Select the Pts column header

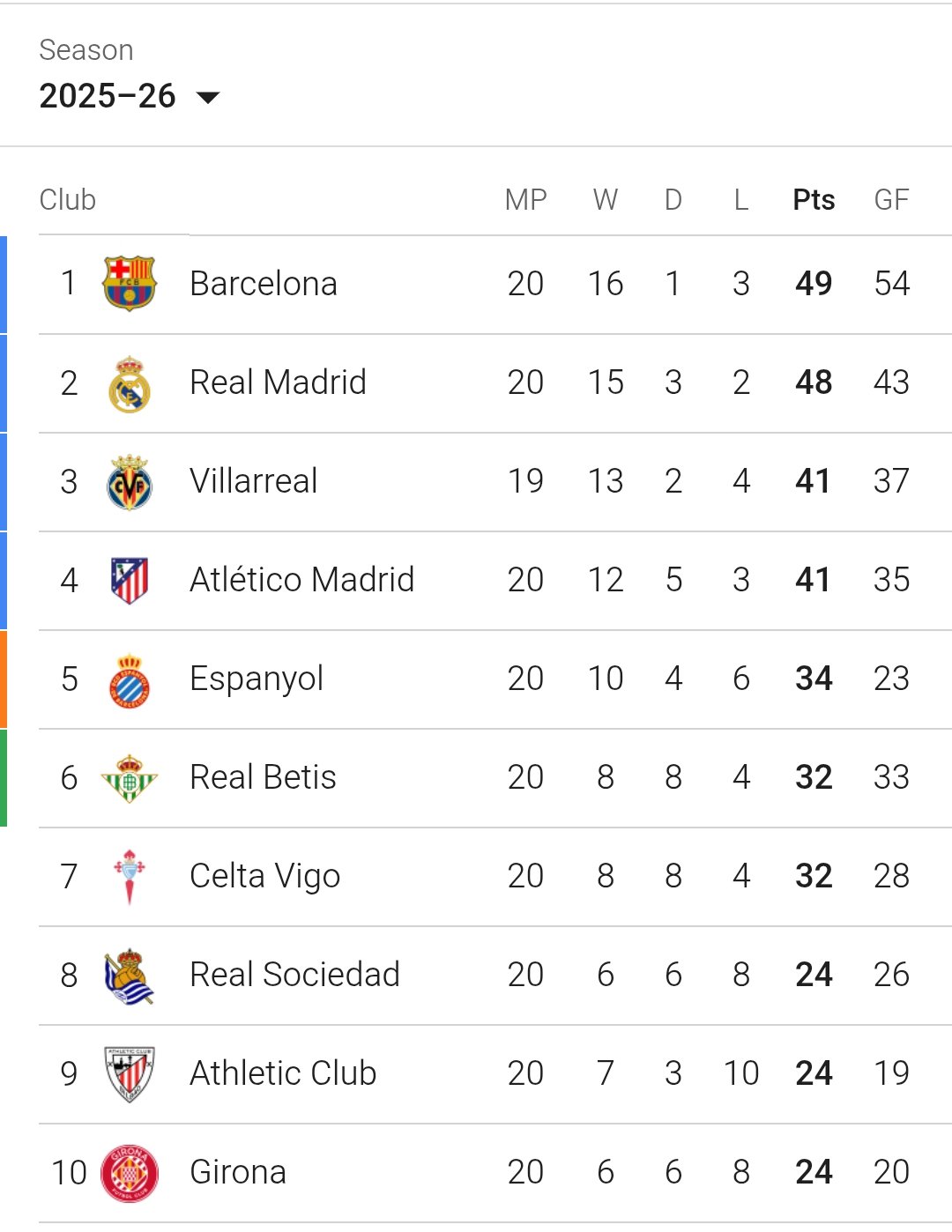[814, 200]
